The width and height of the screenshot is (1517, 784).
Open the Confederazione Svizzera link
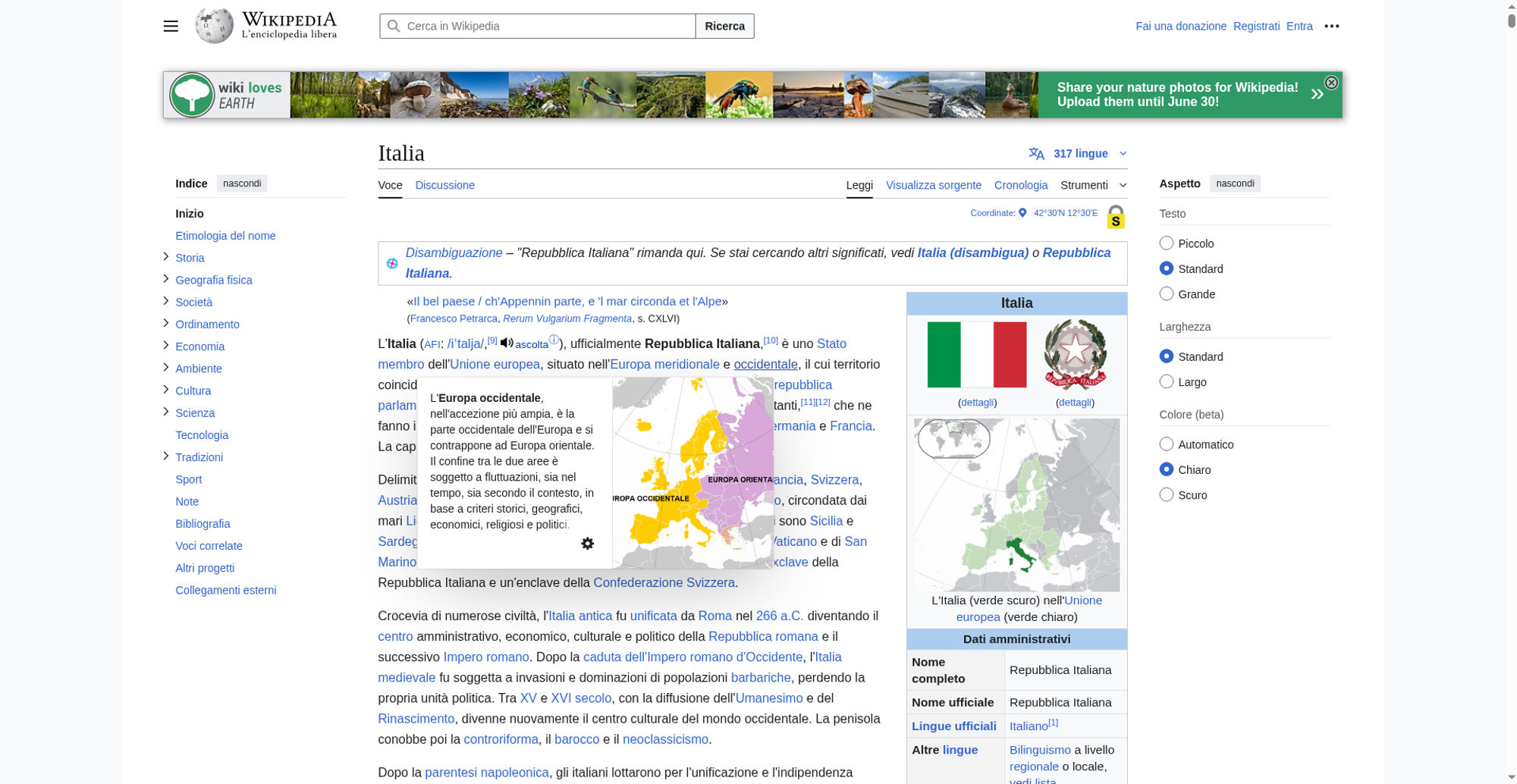click(x=664, y=582)
